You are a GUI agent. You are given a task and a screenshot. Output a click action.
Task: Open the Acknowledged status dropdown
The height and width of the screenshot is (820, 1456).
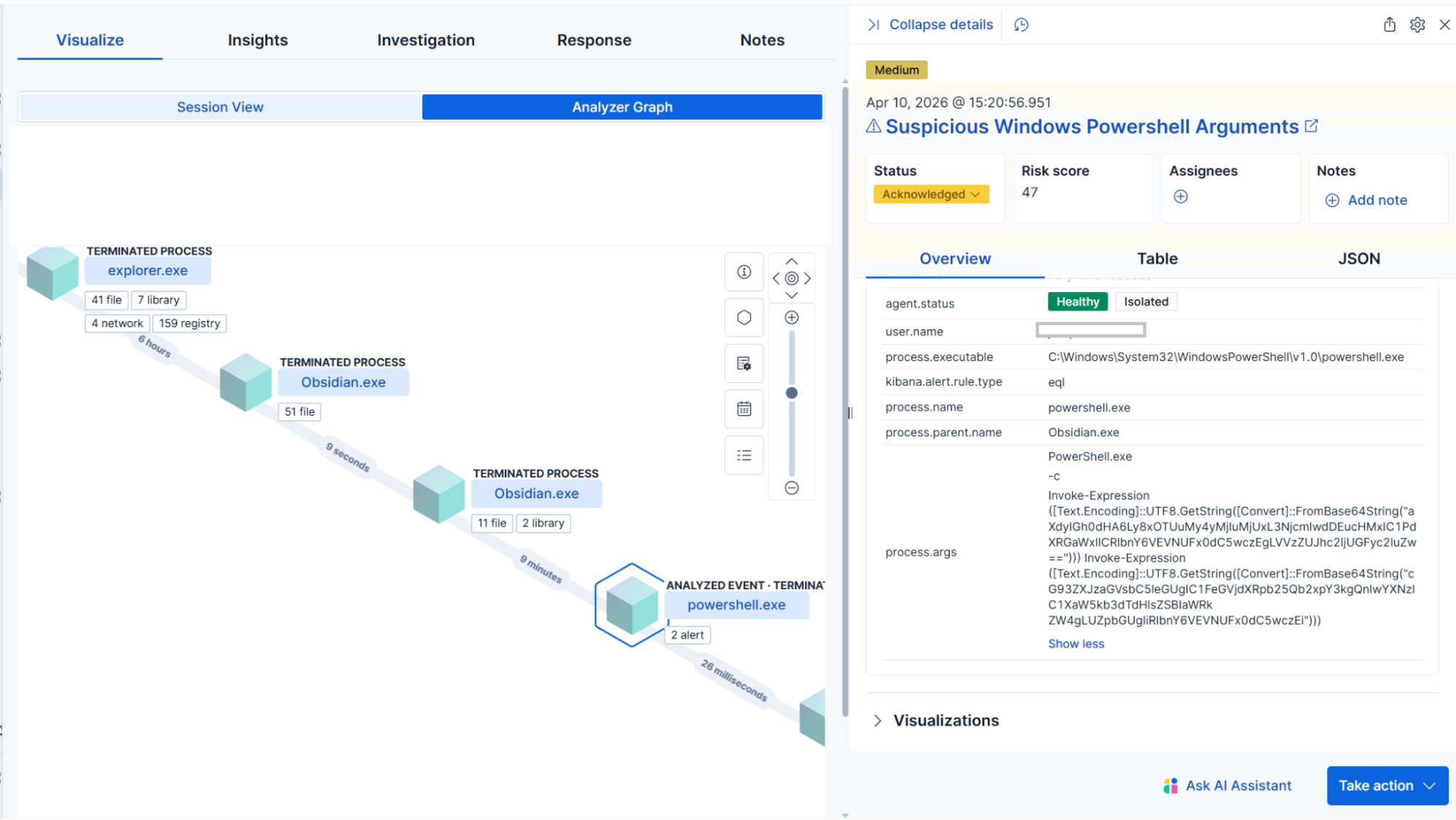click(x=930, y=194)
